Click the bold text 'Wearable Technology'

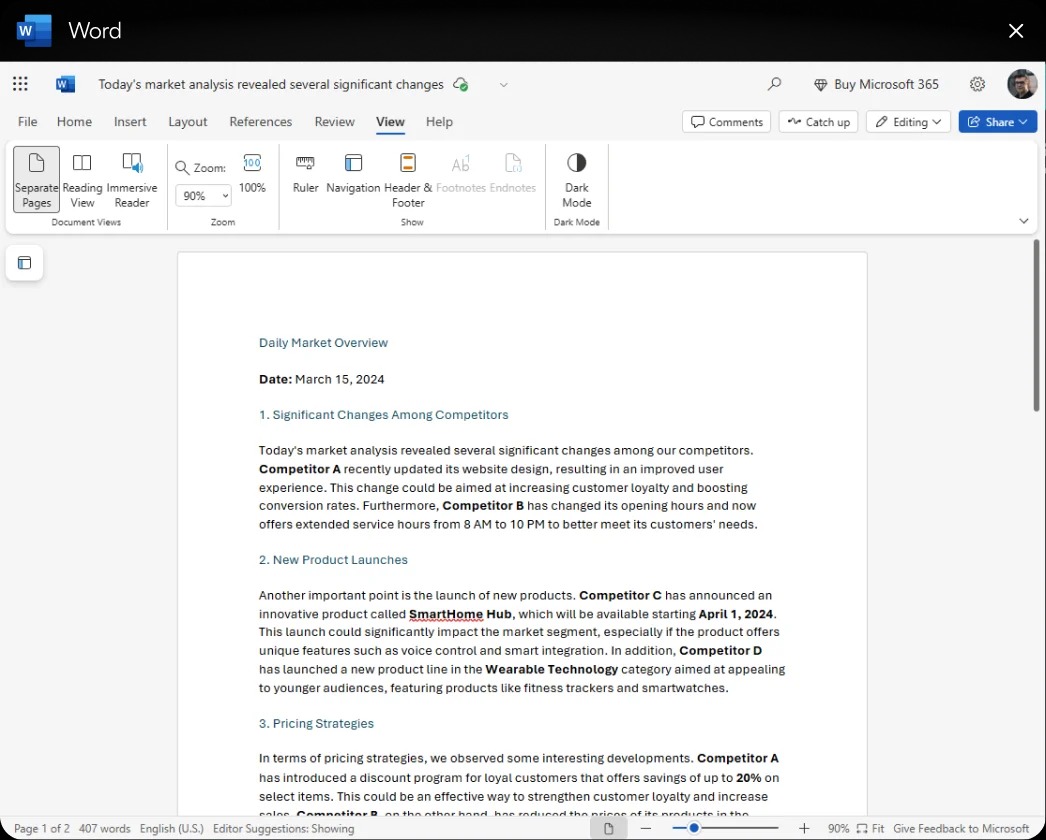pyautogui.click(x=552, y=669)
